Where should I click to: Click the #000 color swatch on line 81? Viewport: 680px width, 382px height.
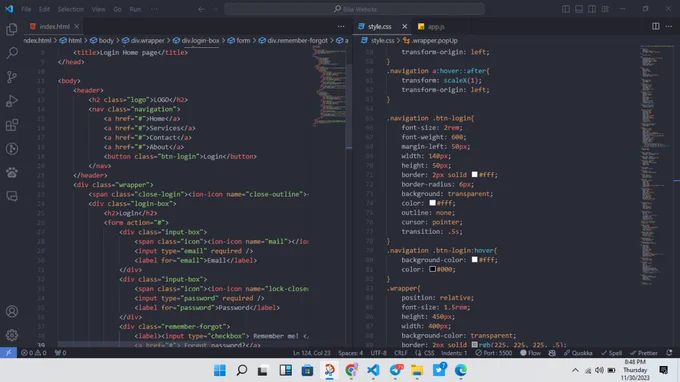pyautogui.click(x=432, y=269)
